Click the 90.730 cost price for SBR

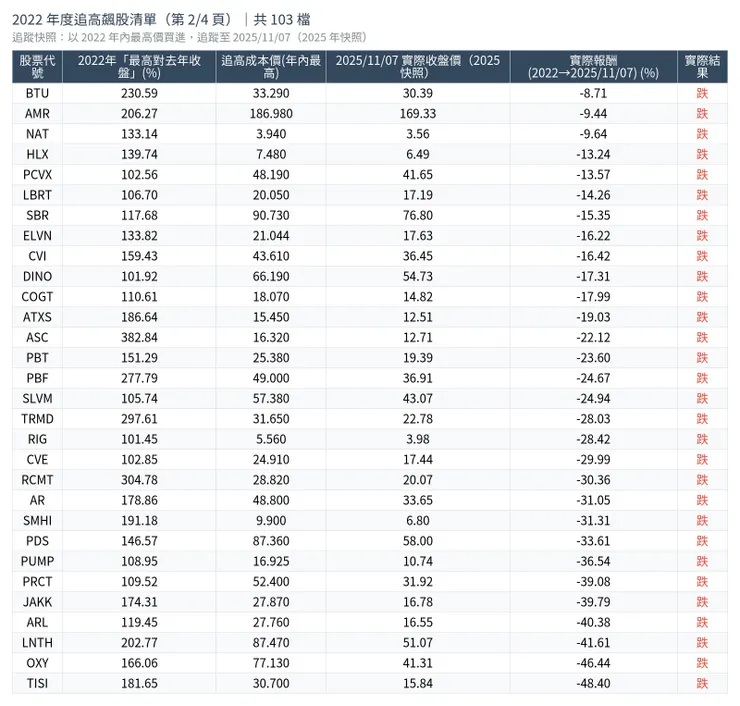pyautogui.click(x=271, y=215)
